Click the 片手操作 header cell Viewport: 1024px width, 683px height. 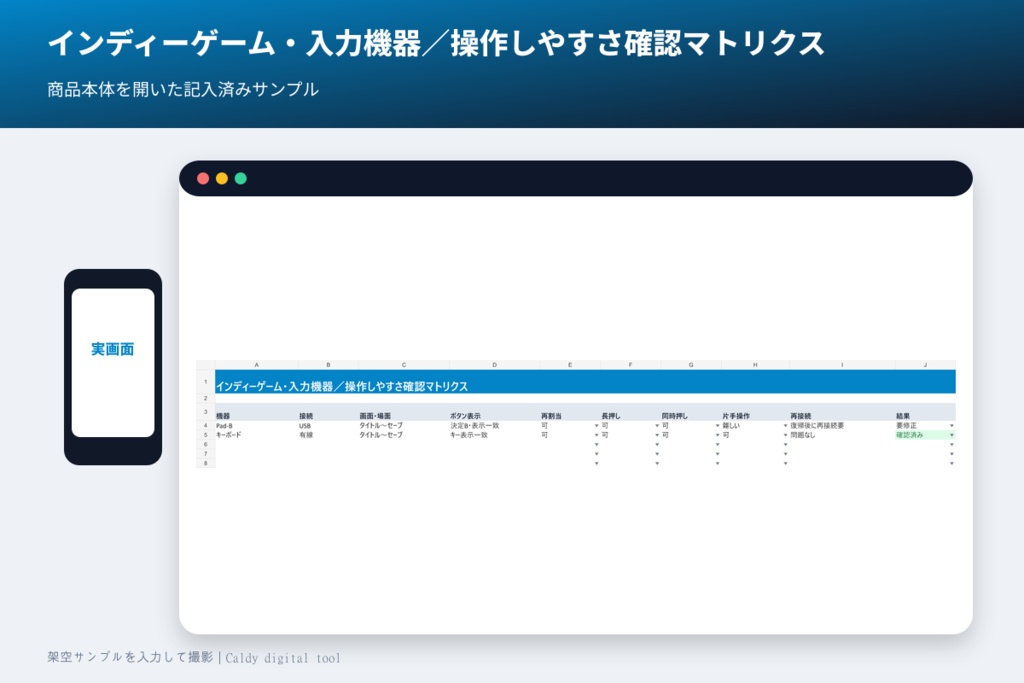(756, 413)
